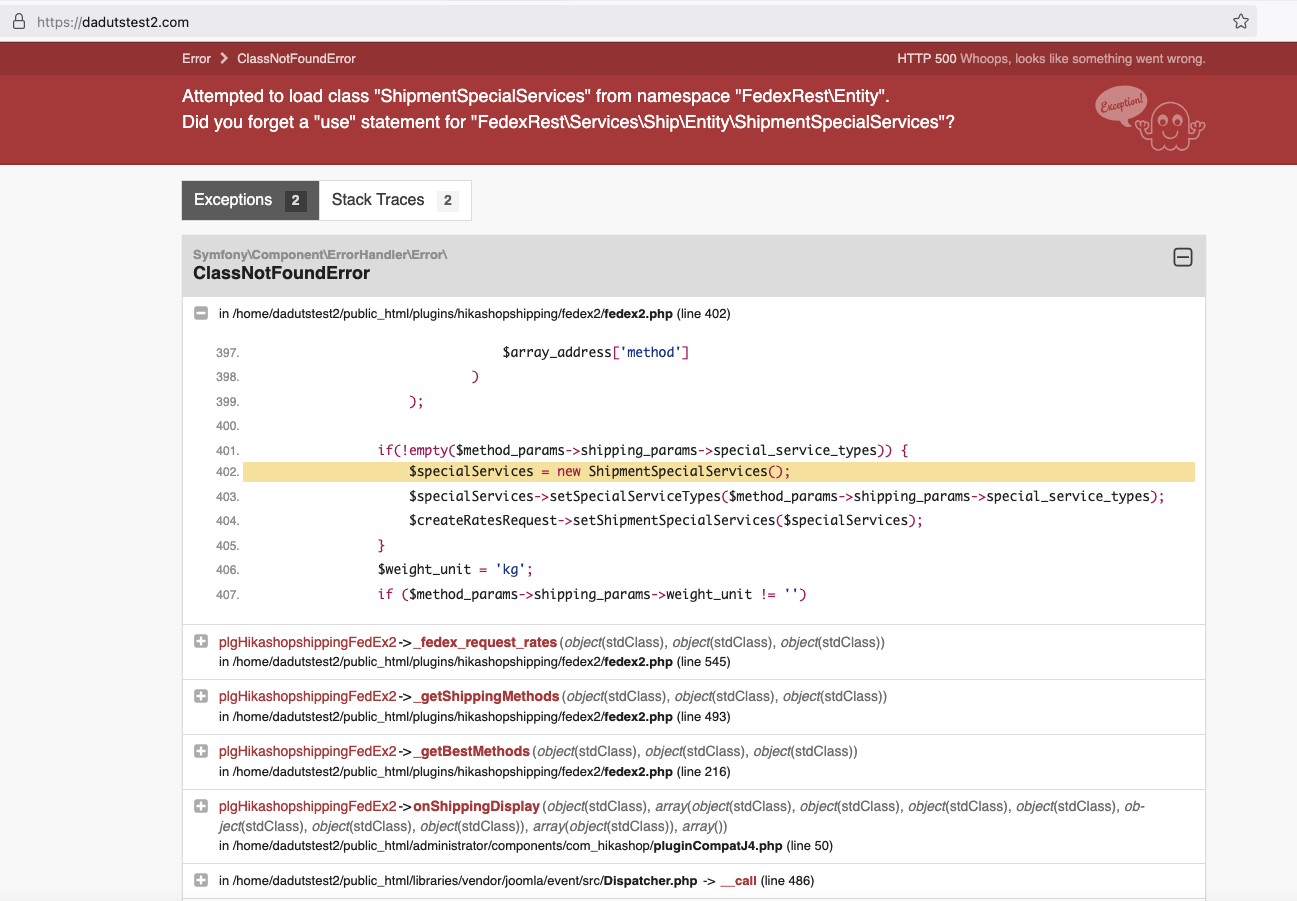Expand the _getBestMethods trace entry
The height and width of the screenshot is (901, 1297).
[201, 750]
